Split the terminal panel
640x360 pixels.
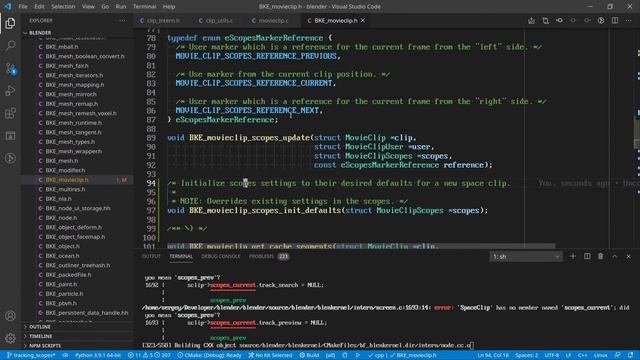pos(587,256)
